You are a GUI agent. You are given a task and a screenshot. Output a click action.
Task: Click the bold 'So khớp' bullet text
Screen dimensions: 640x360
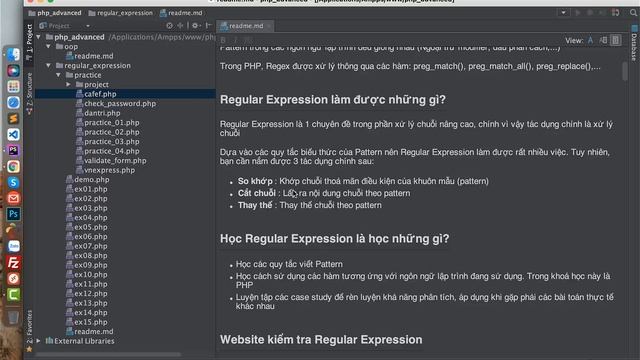pyautogui.click(x=255, y=181)
